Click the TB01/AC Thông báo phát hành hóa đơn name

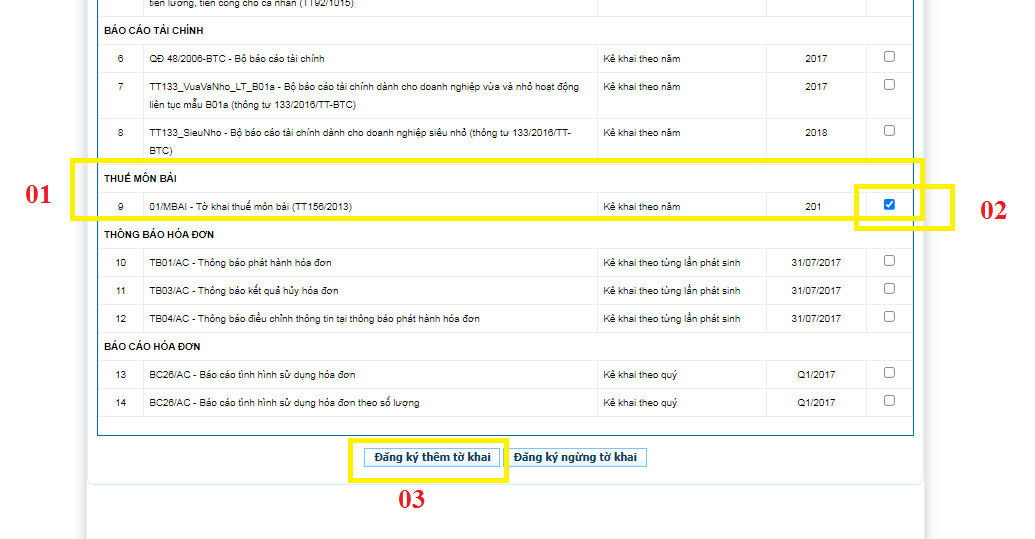[240, 263]
